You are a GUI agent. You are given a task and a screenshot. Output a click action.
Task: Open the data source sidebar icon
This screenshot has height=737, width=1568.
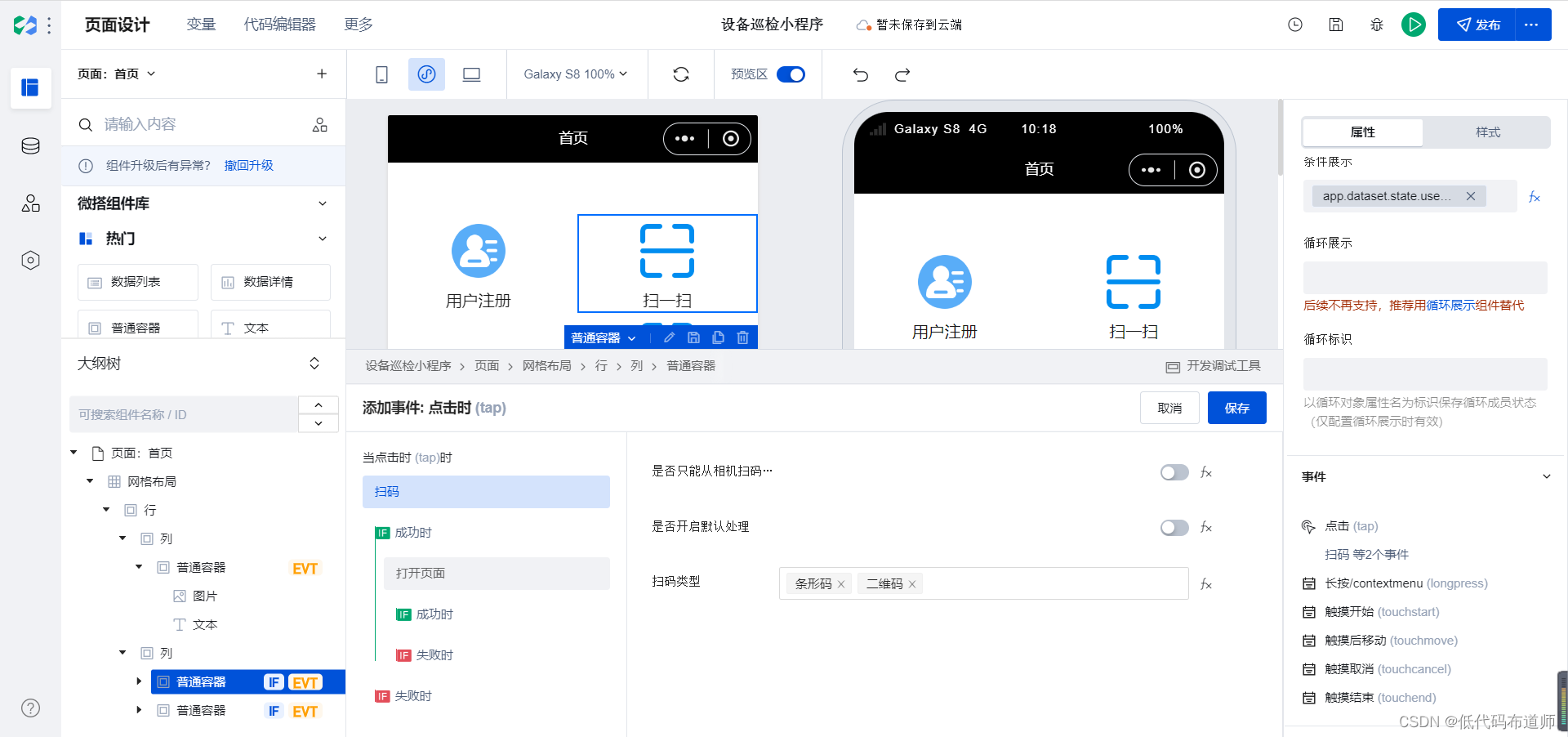tap(30, 146)
